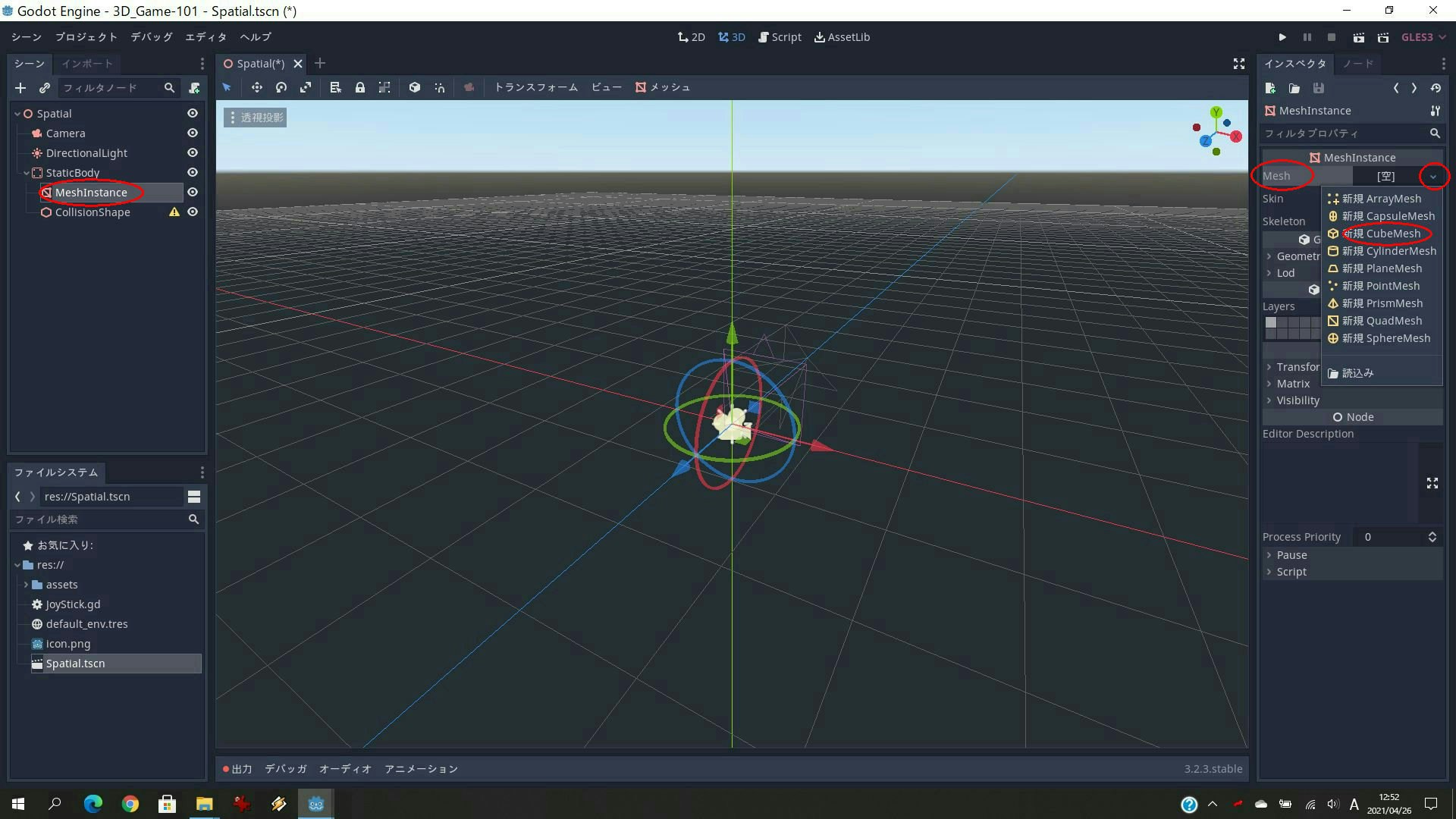Screen dimensions: 1456x819
Task: Switch to the ノード tab in Inspector panel
Action: point(1357,64)
